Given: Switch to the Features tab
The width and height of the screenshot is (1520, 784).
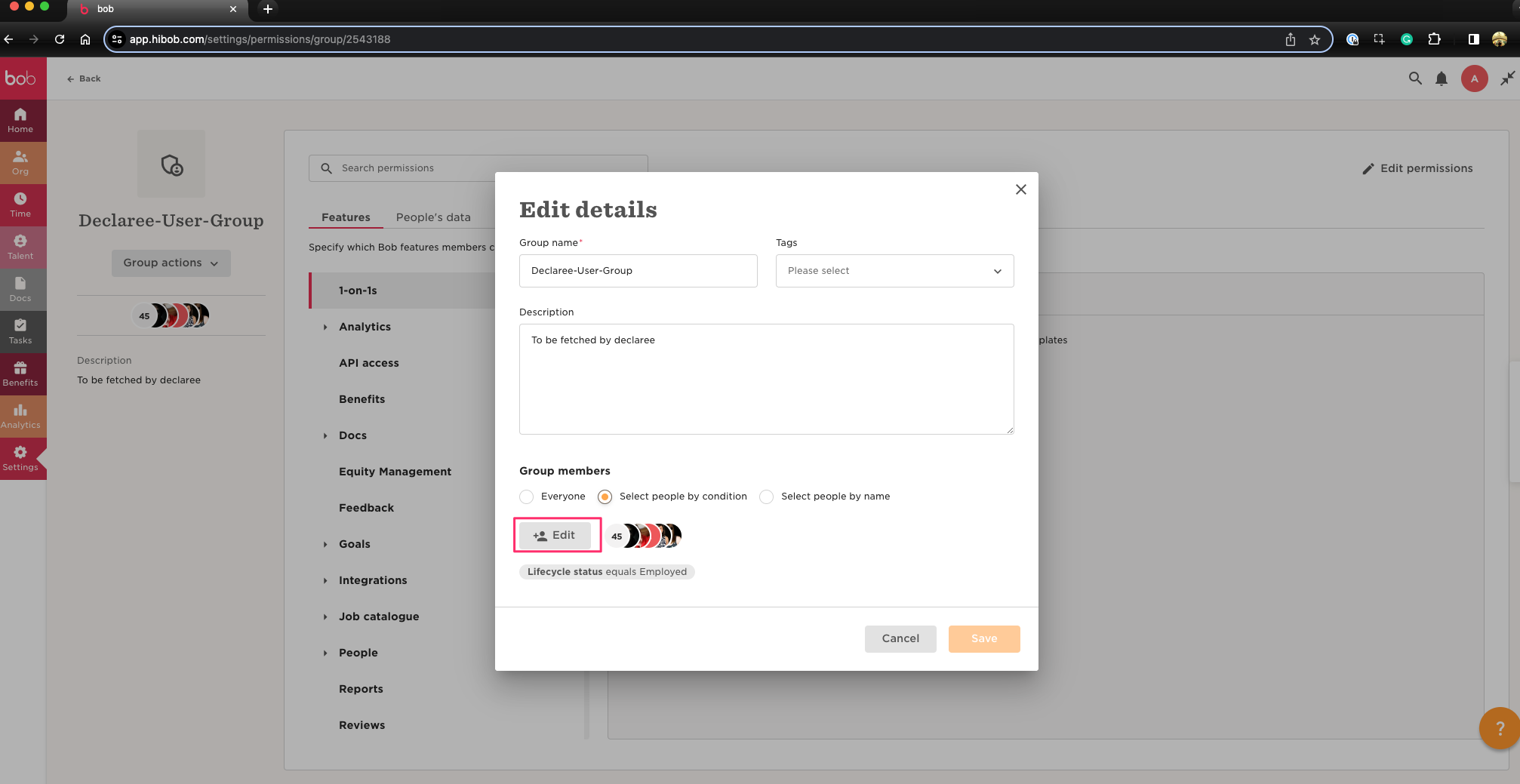Looking at the screenshot, I should (346, 217).
